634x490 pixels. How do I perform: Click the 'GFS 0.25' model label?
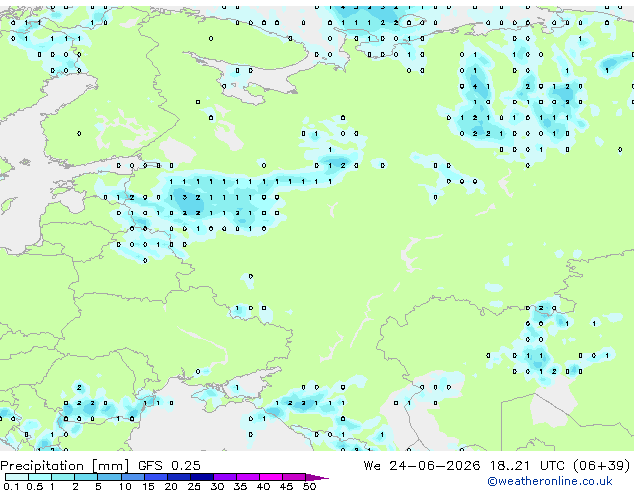[x=169, y=466]
